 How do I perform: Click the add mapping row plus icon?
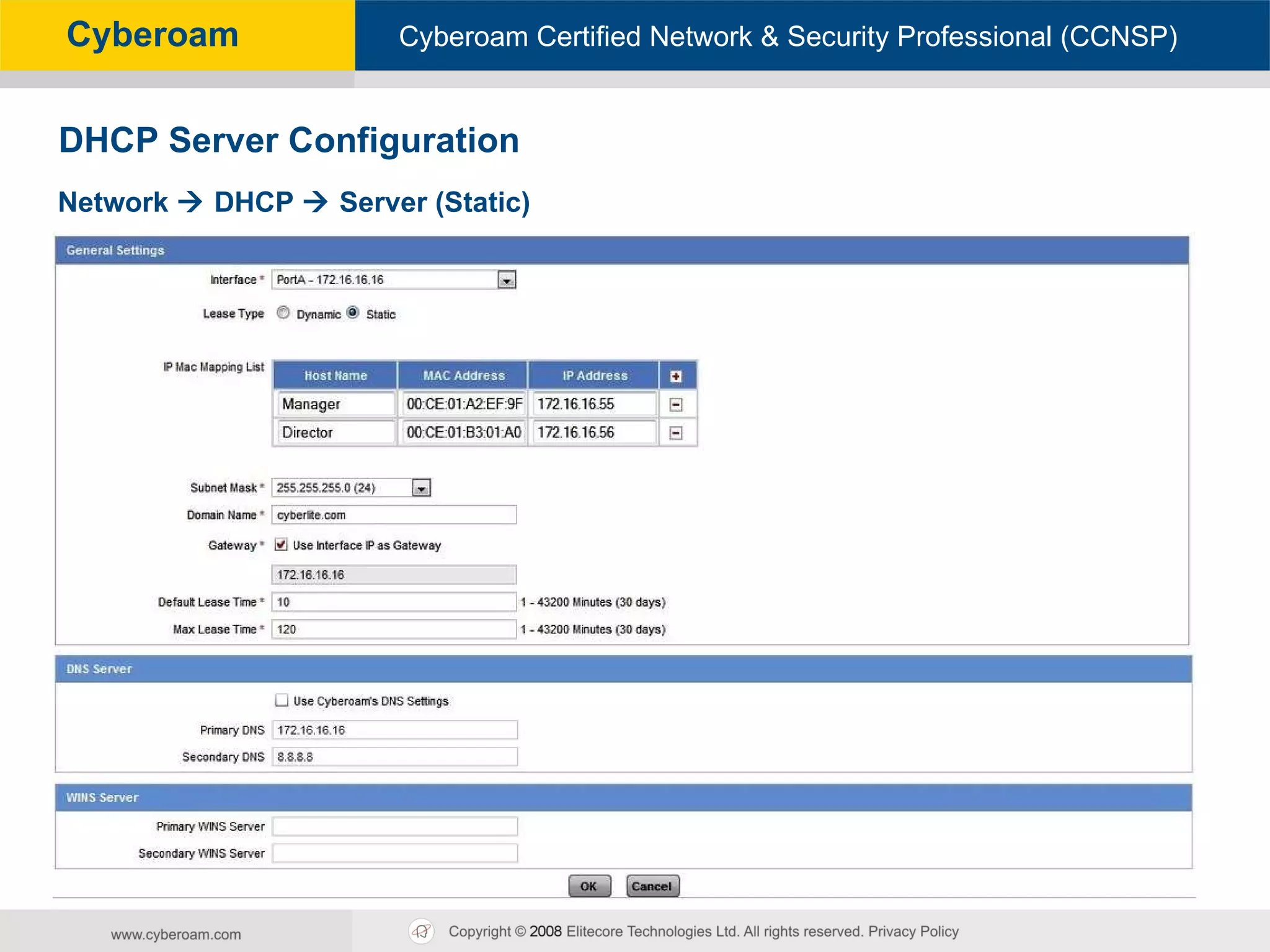(676, 376)
